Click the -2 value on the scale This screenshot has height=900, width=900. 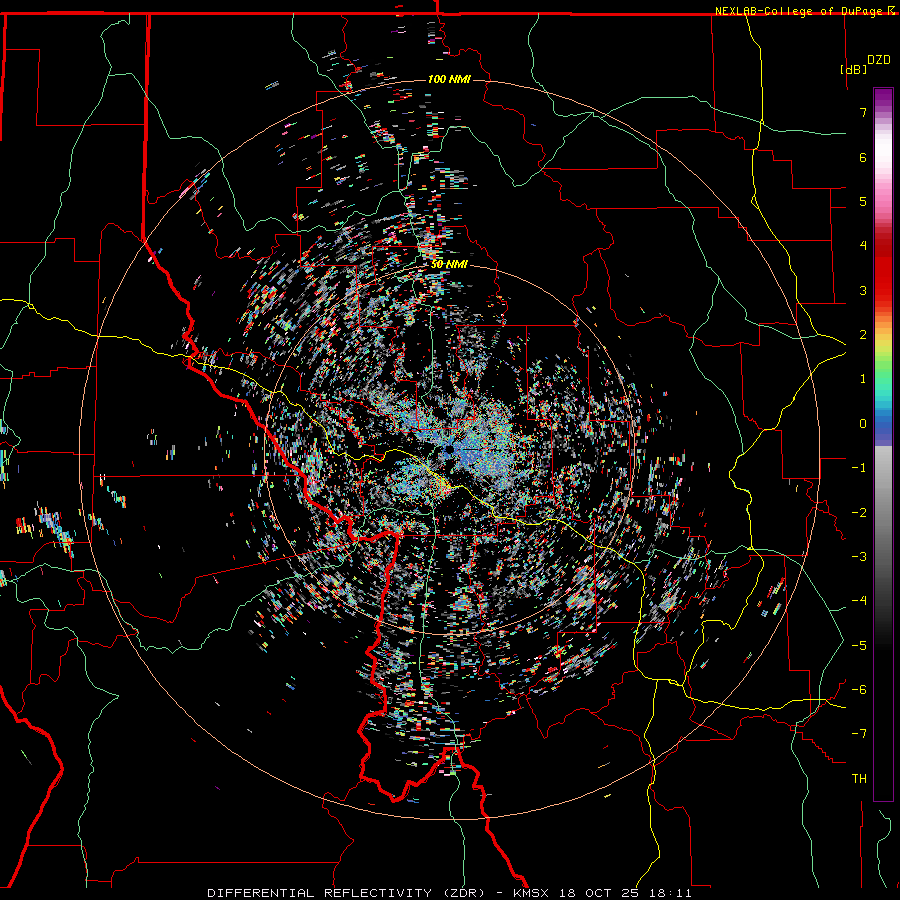(x=859, y=512)
